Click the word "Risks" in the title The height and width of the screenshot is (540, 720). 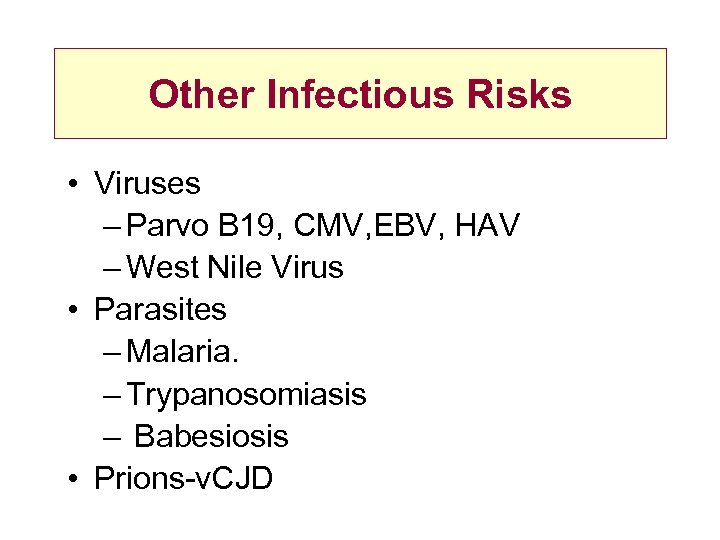click(522, 95)
